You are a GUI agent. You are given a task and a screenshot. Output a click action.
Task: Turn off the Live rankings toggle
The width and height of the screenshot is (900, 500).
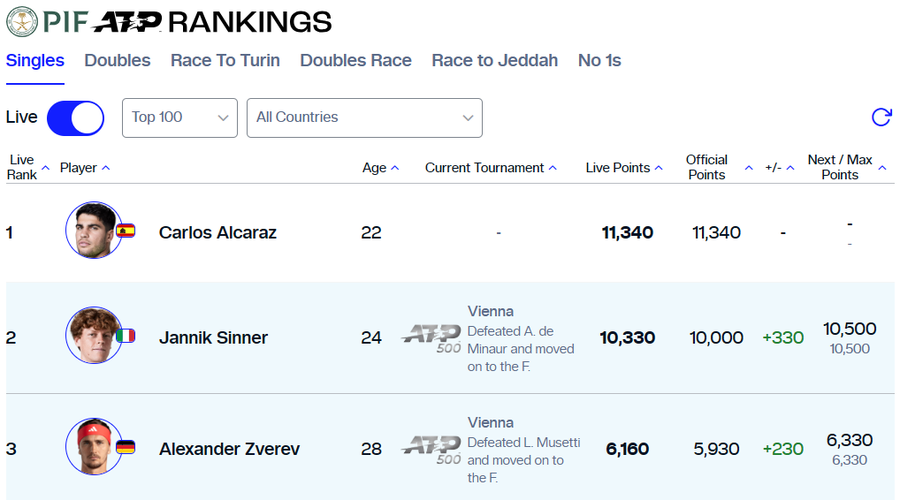tap(75, 117)
